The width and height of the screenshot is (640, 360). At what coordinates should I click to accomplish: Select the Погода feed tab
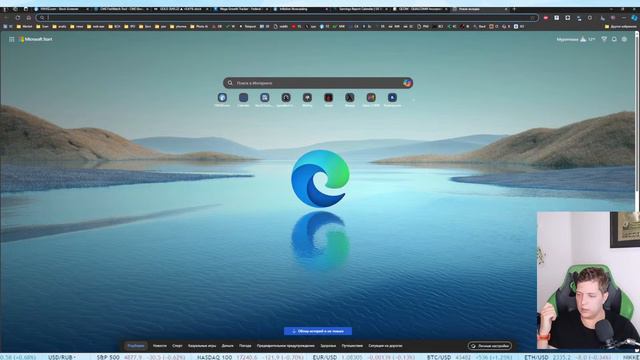(245, 346)
